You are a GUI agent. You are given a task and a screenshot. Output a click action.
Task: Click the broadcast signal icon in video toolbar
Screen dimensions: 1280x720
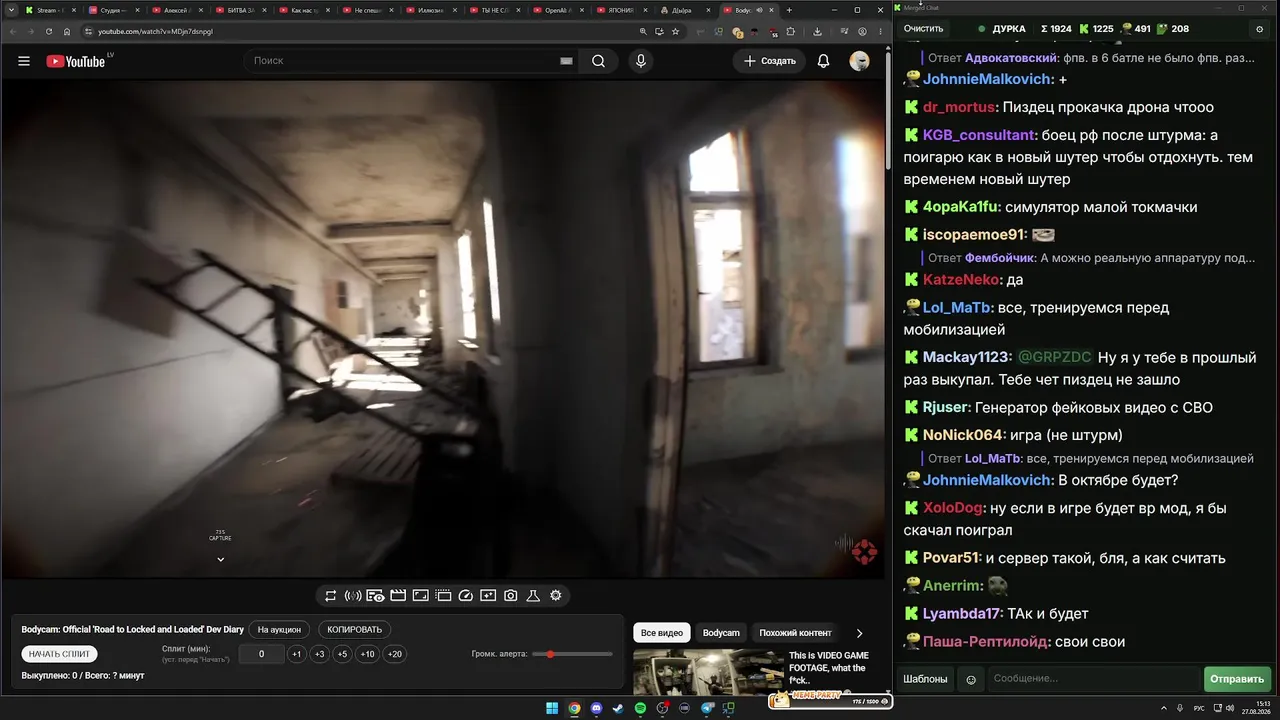[x=353, y=596]
